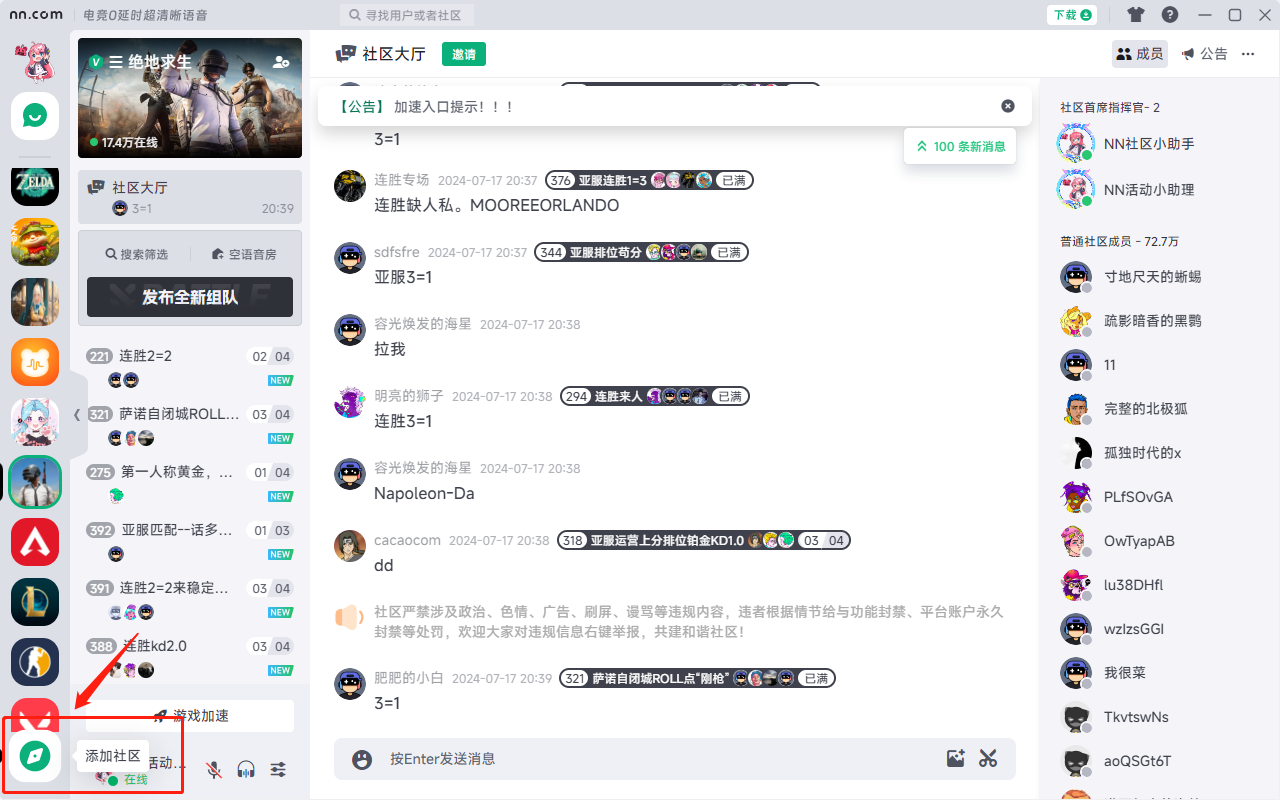Toggle the headset audio output icon
1280x800 pixels.
245,769
